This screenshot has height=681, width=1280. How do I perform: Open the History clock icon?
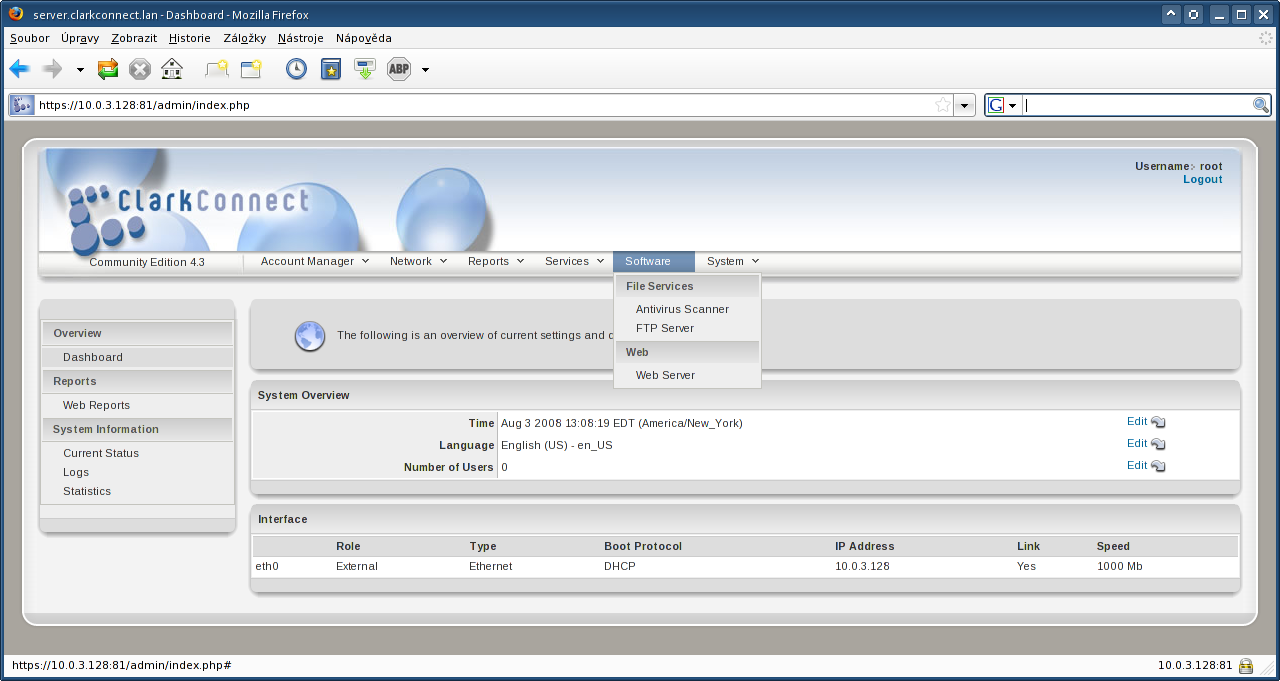(296, 69)
